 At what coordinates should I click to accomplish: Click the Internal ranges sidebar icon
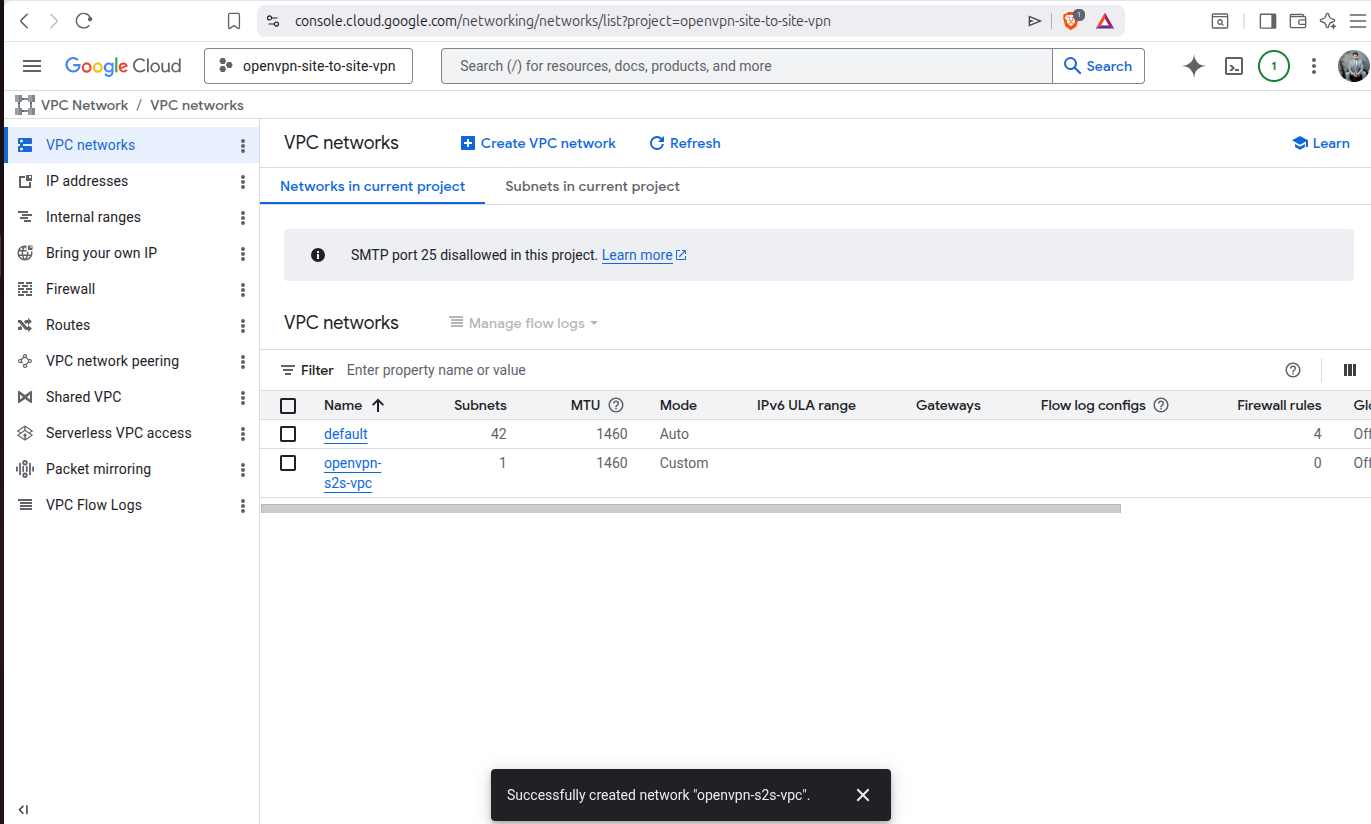26,217
